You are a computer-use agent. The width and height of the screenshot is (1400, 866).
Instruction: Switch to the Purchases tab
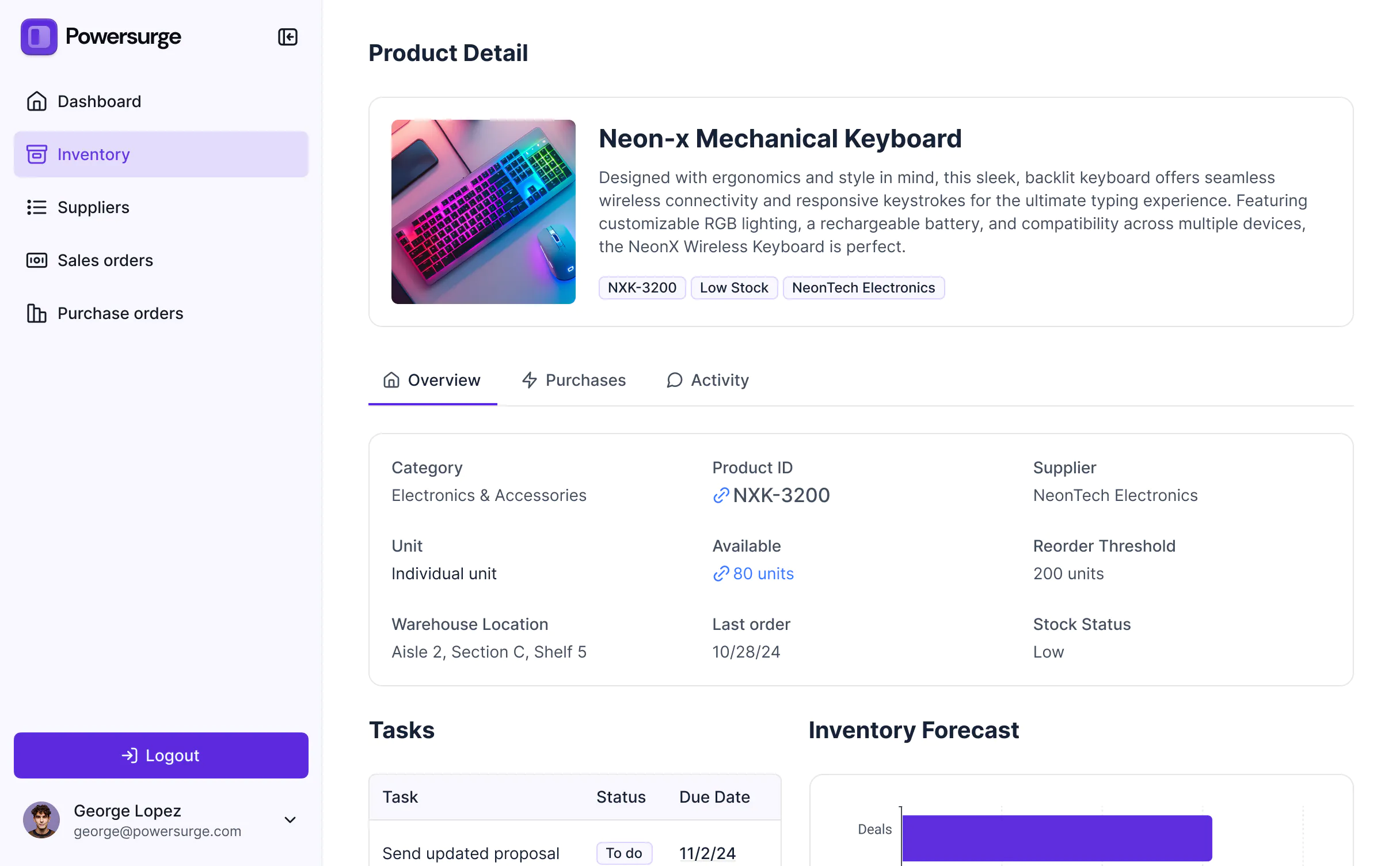573,380
